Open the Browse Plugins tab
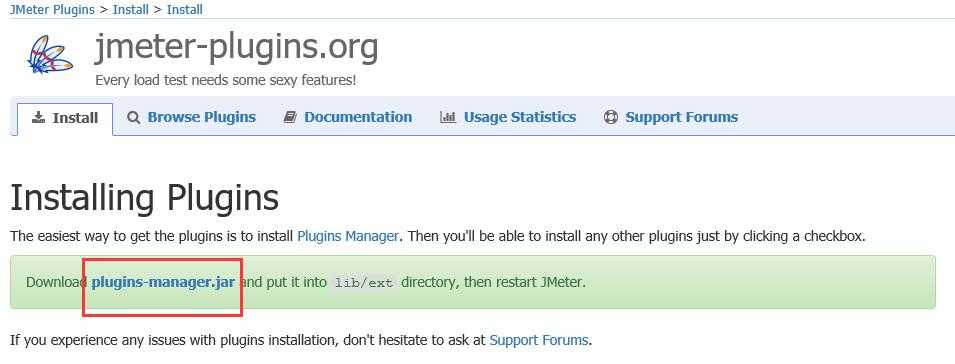This screenshot has width=955, height=364. pyautogui.click(x=202, y=117)
